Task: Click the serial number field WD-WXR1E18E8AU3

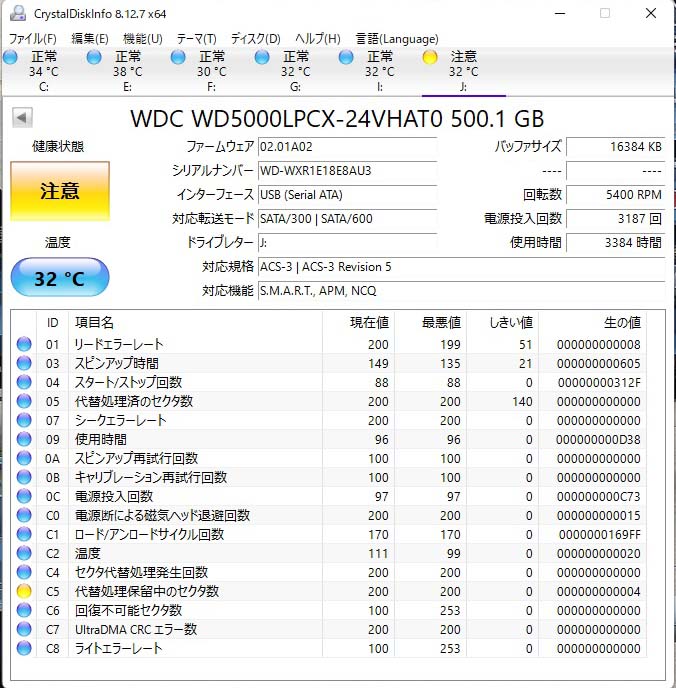Action: click(347, 171)
